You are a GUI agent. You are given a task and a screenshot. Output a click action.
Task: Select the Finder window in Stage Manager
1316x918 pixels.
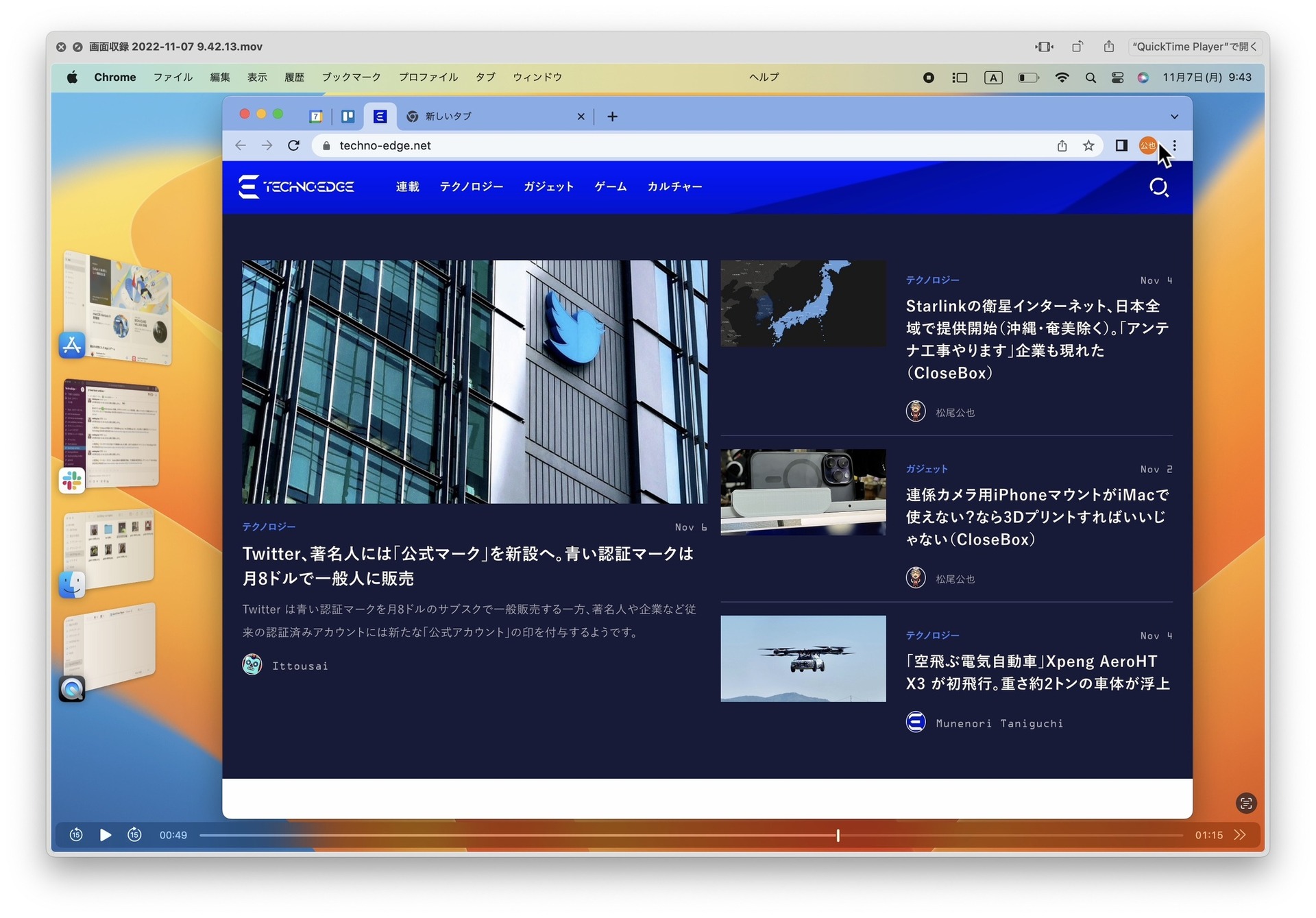[x=108, y=548]
